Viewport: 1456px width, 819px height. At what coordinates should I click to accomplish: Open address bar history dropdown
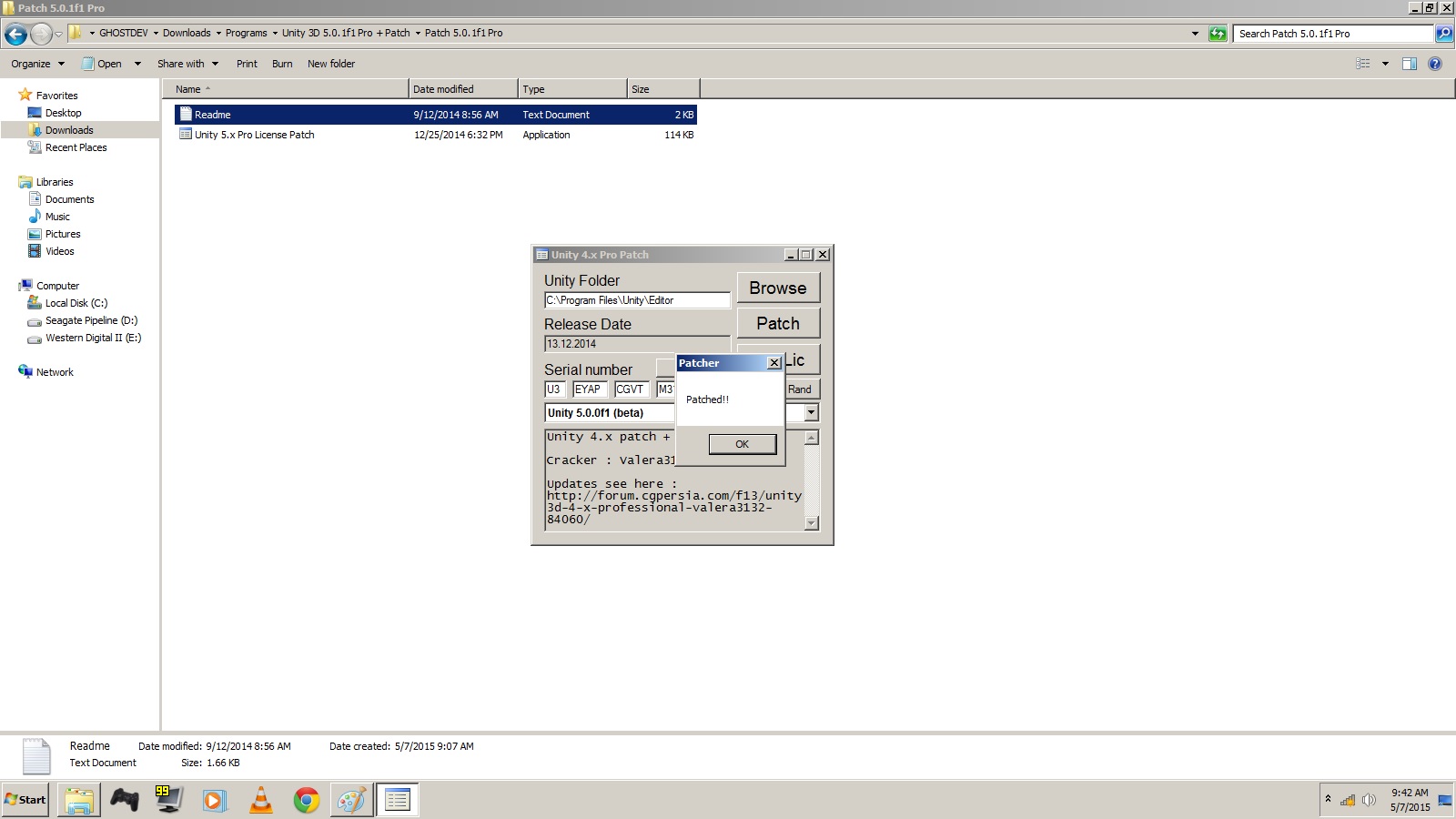(x=1195, y=34)
